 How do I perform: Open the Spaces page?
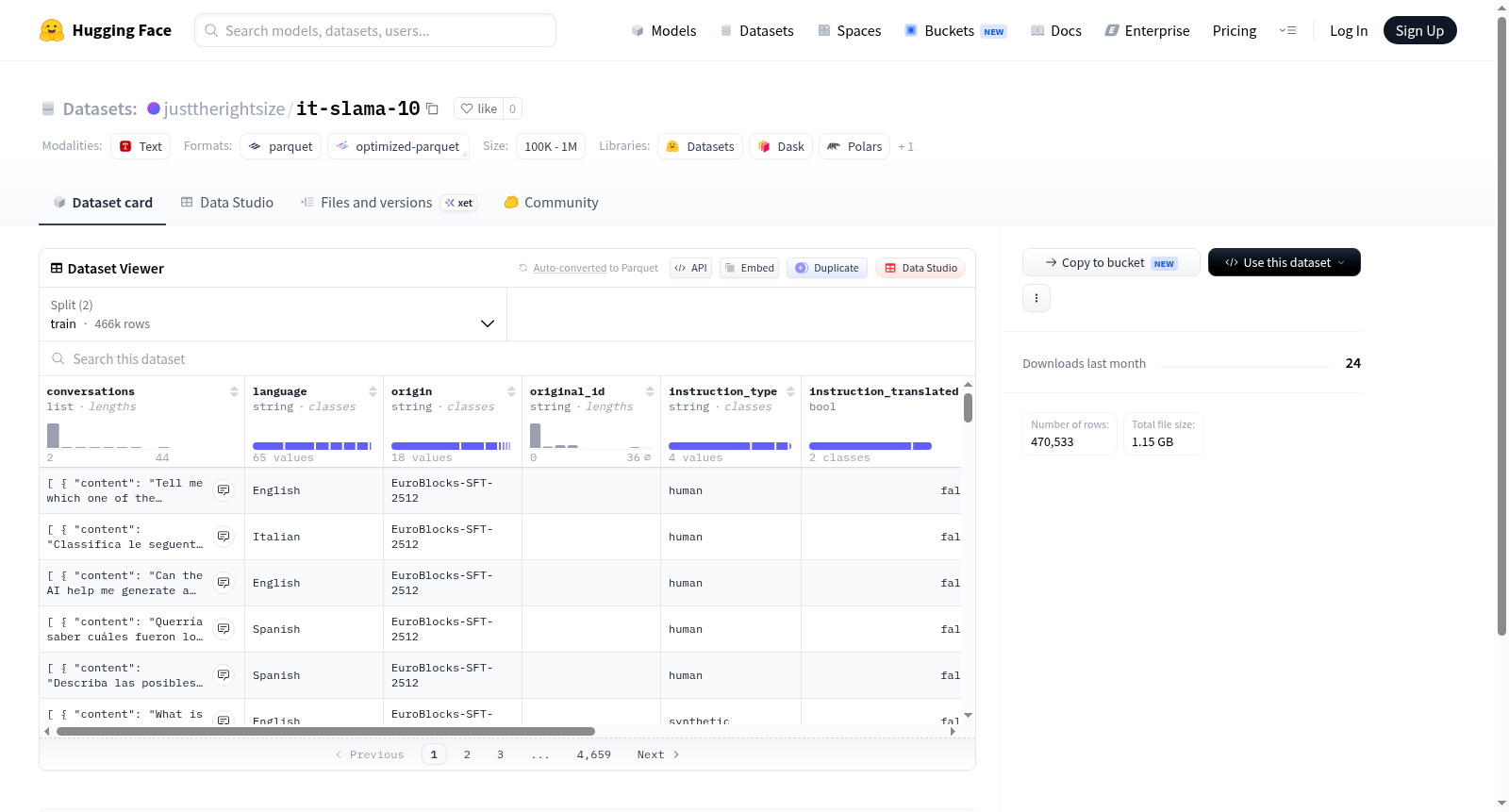(850, 30)
